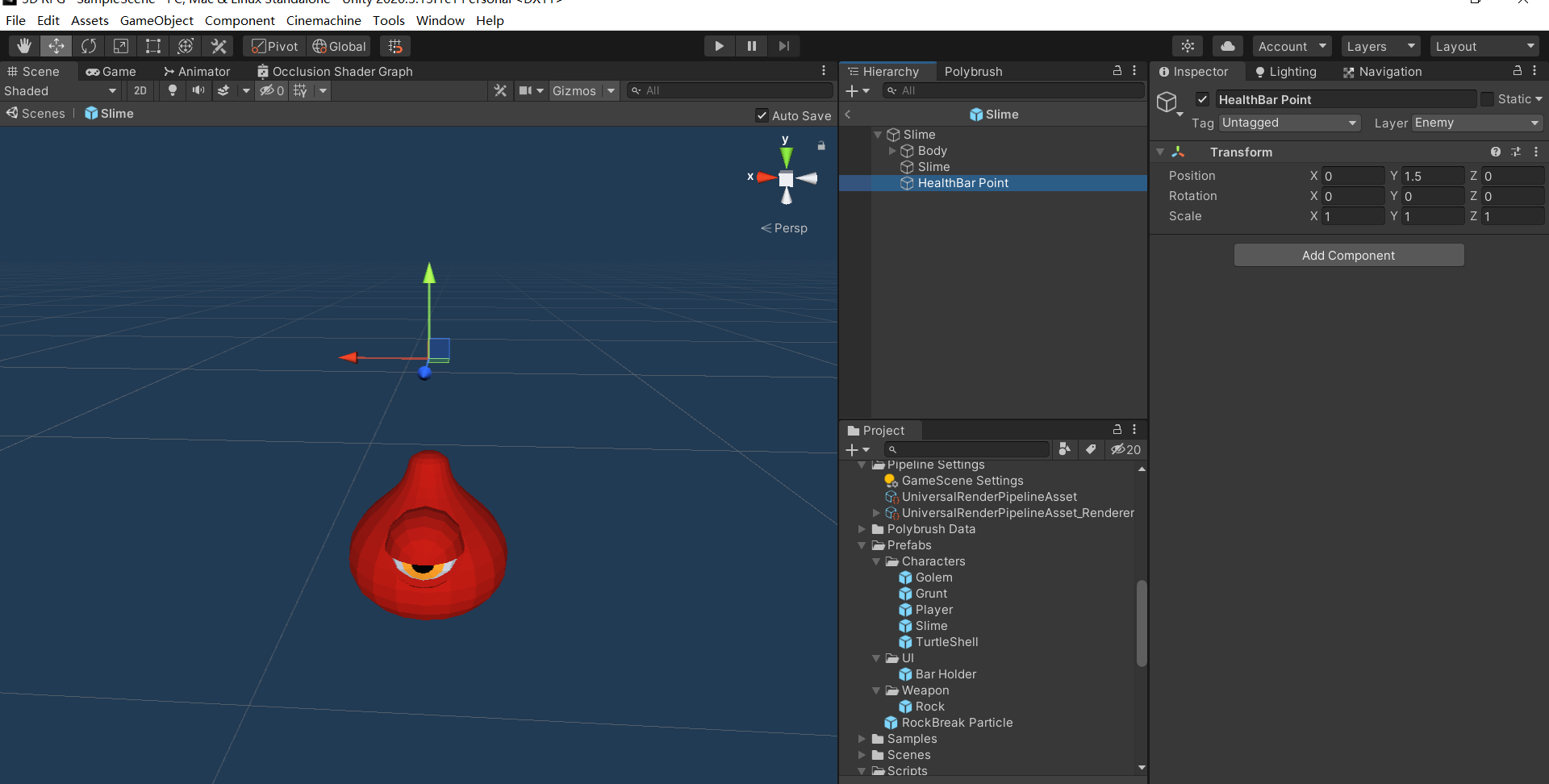Viewport: 1549px width, 784px height.
Task: Switch Persp projection mode
Action: [x=784, y=227]
